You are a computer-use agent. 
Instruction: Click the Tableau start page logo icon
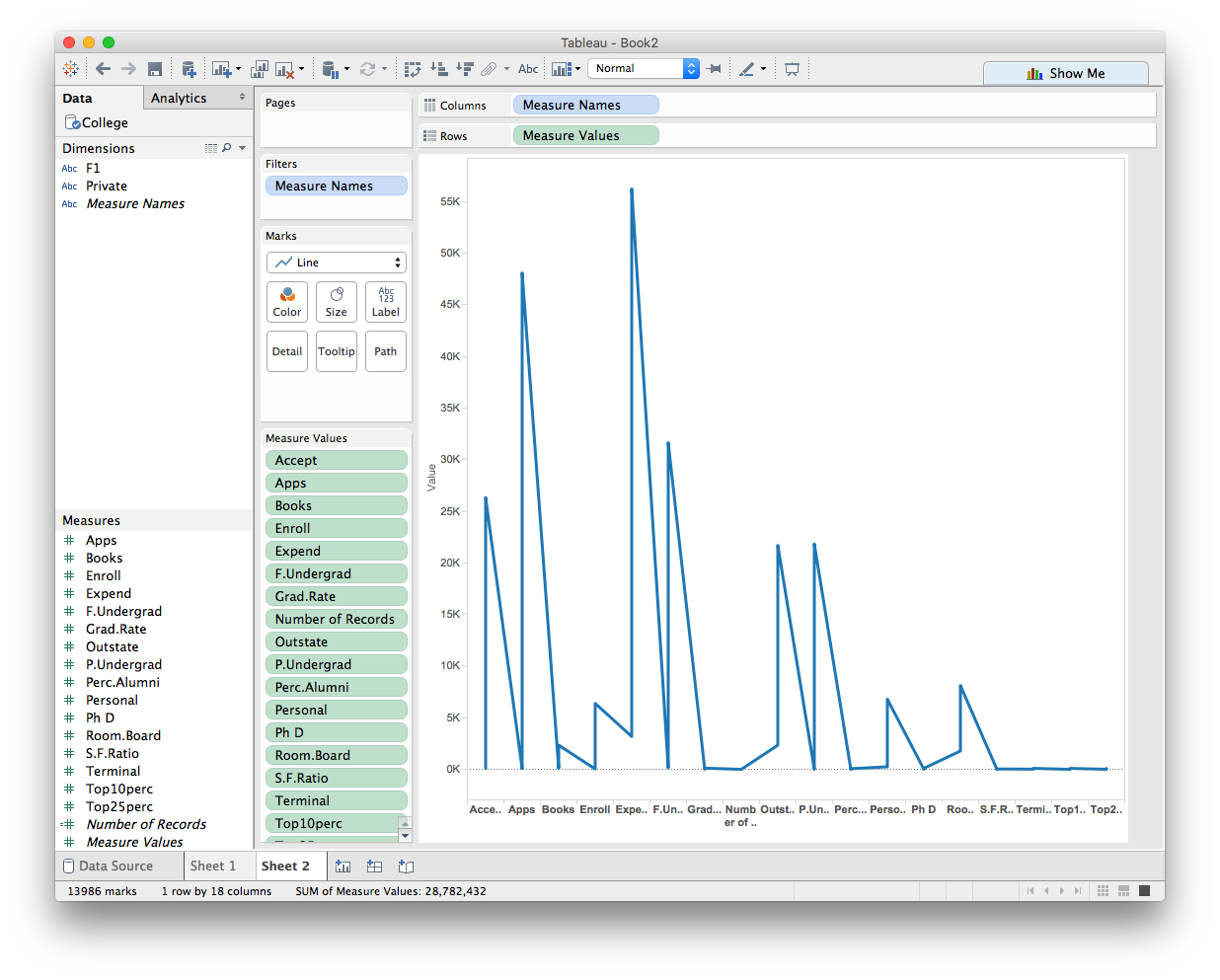point(71,69)
